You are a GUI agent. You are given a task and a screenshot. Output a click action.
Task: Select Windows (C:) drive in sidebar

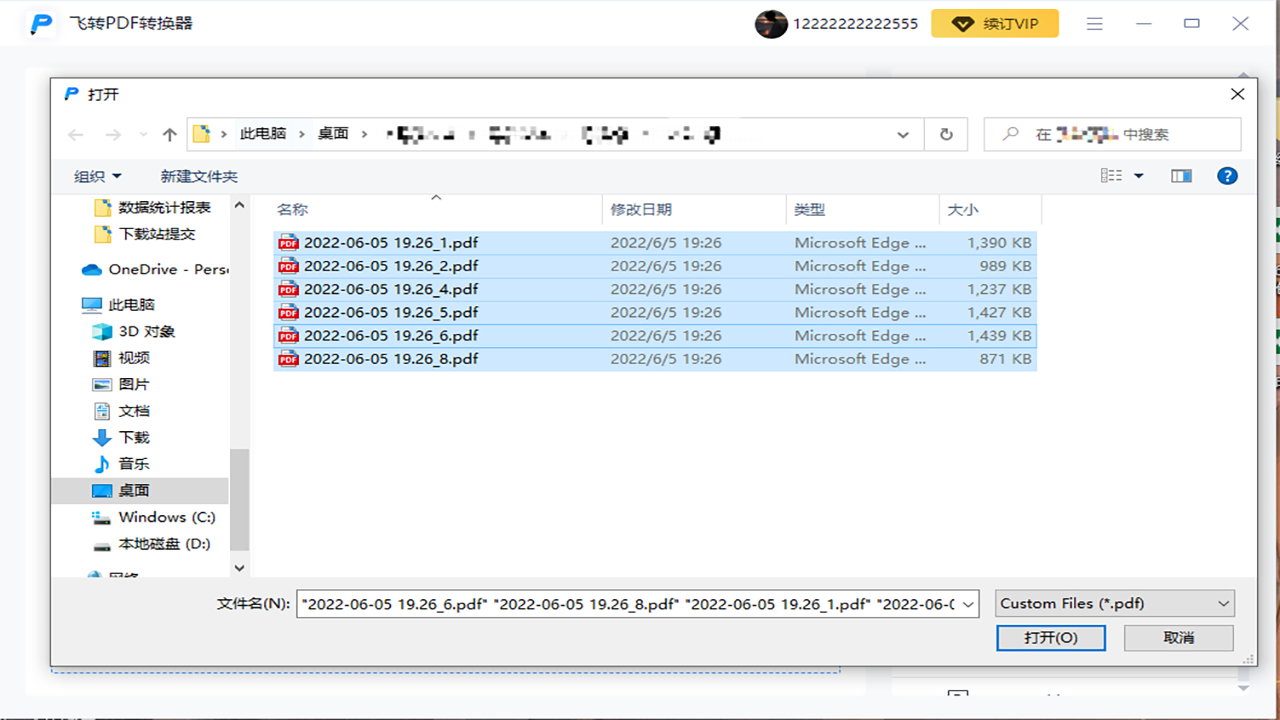pyautogui.click(x=166, y=517)
